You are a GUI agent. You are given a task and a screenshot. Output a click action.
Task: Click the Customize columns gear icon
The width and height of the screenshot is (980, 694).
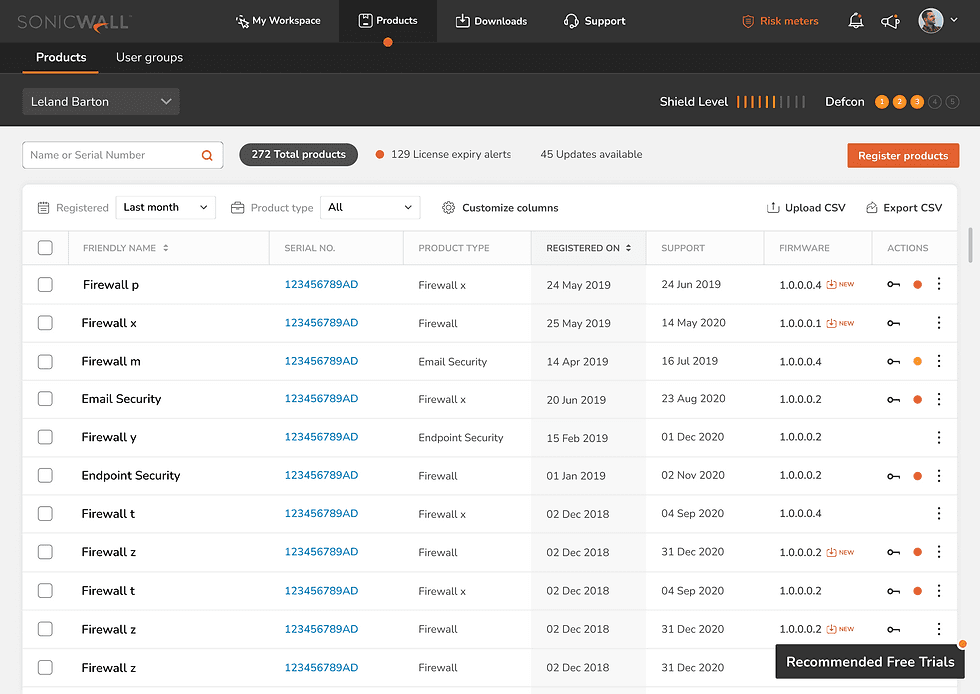pos(448,208)
